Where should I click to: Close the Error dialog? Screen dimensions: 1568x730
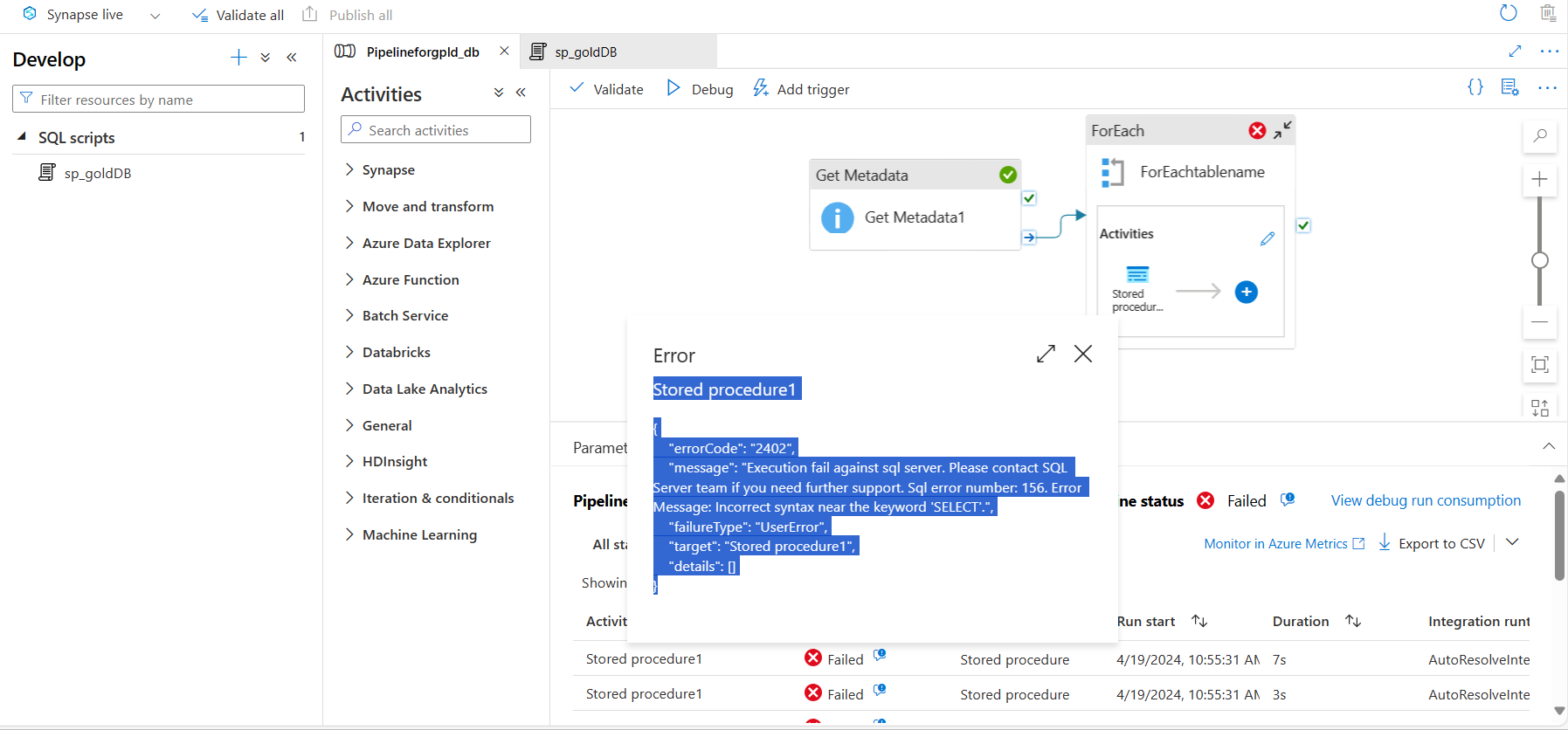click(x=1083, y=354)
